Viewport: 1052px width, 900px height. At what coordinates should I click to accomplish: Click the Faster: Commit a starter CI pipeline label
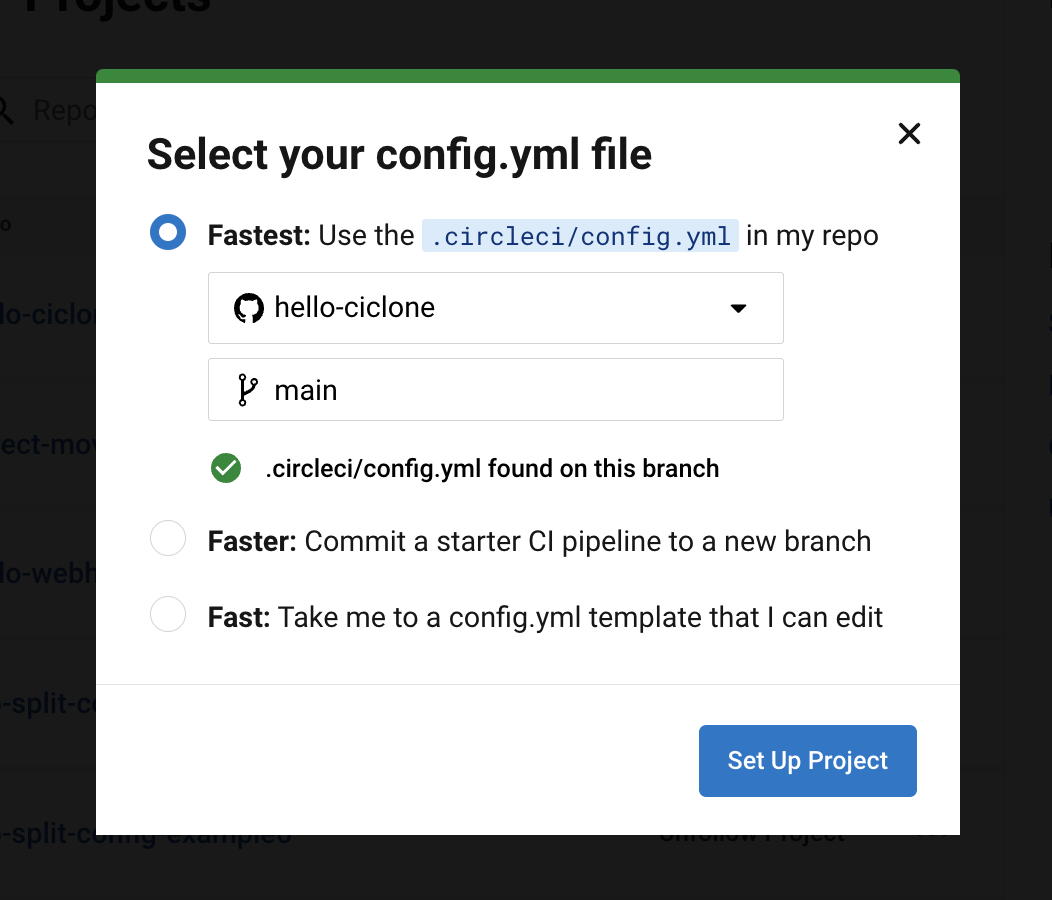pyautogui.click(x=539, y=542)
